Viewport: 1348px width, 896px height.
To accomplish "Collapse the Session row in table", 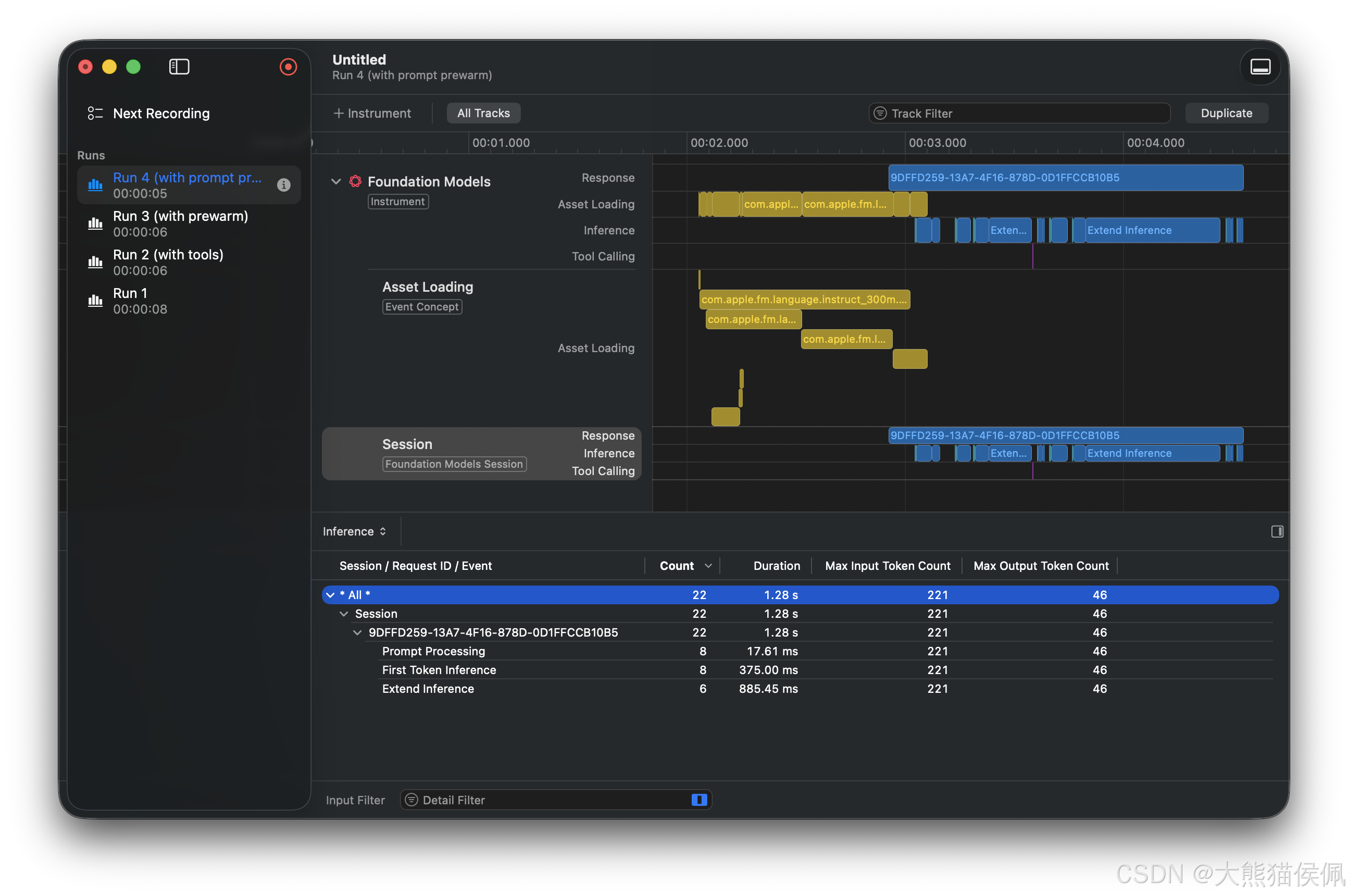I will click(344, 614).
